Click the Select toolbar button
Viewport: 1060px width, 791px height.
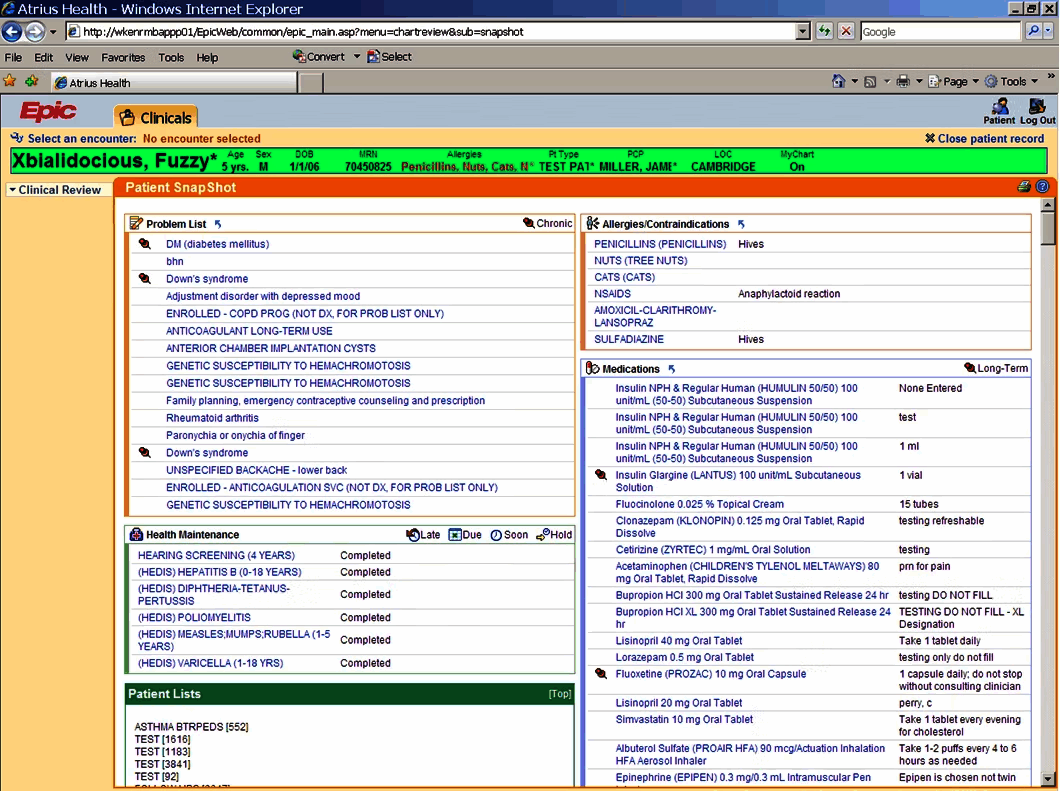coord(389,57)
